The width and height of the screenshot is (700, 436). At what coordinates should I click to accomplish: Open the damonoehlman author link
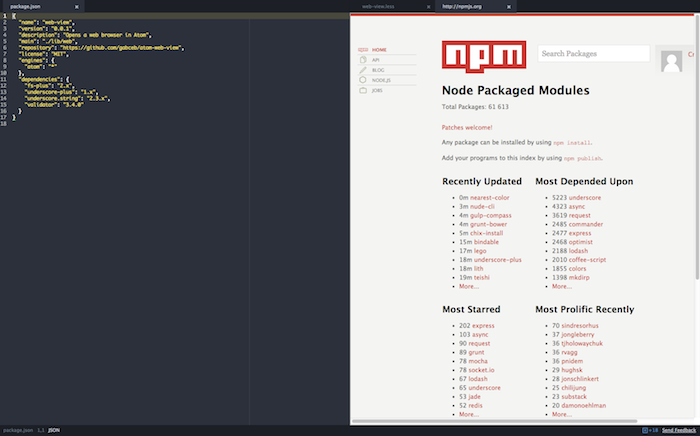pyautogui.click(x=583, y=406)
